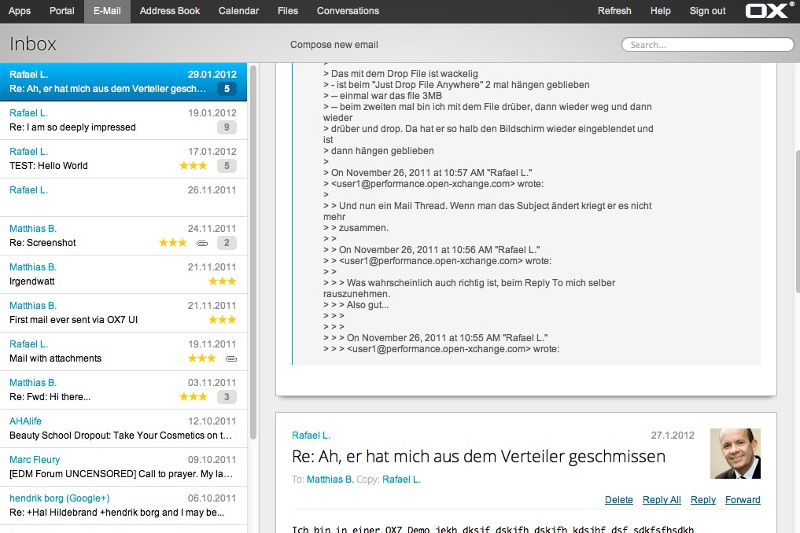The height and width of the screenshot is (533, 800).
Task: Click Sign out
Action: (708, 11)
